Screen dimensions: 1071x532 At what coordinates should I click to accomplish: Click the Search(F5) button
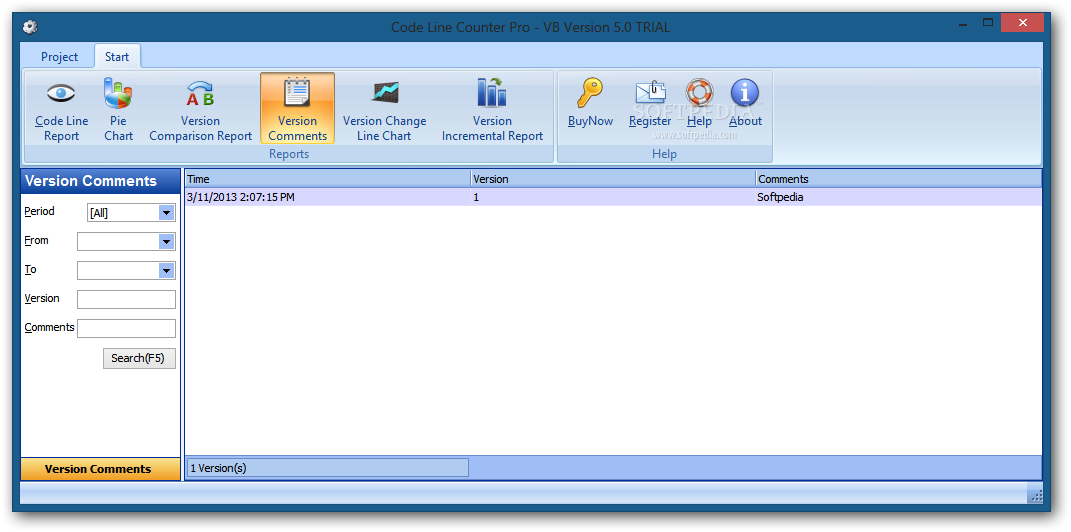click(x=139, y=358)
